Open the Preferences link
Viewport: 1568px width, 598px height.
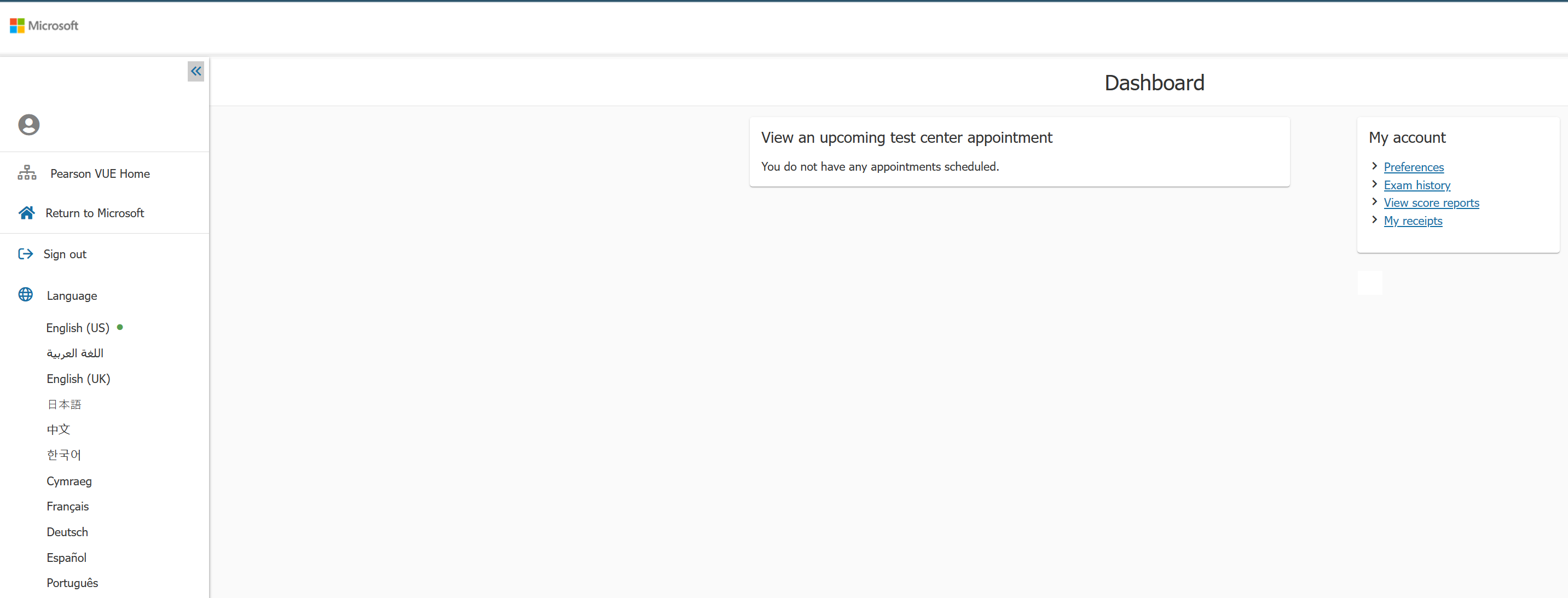(x=1414, y=167)
